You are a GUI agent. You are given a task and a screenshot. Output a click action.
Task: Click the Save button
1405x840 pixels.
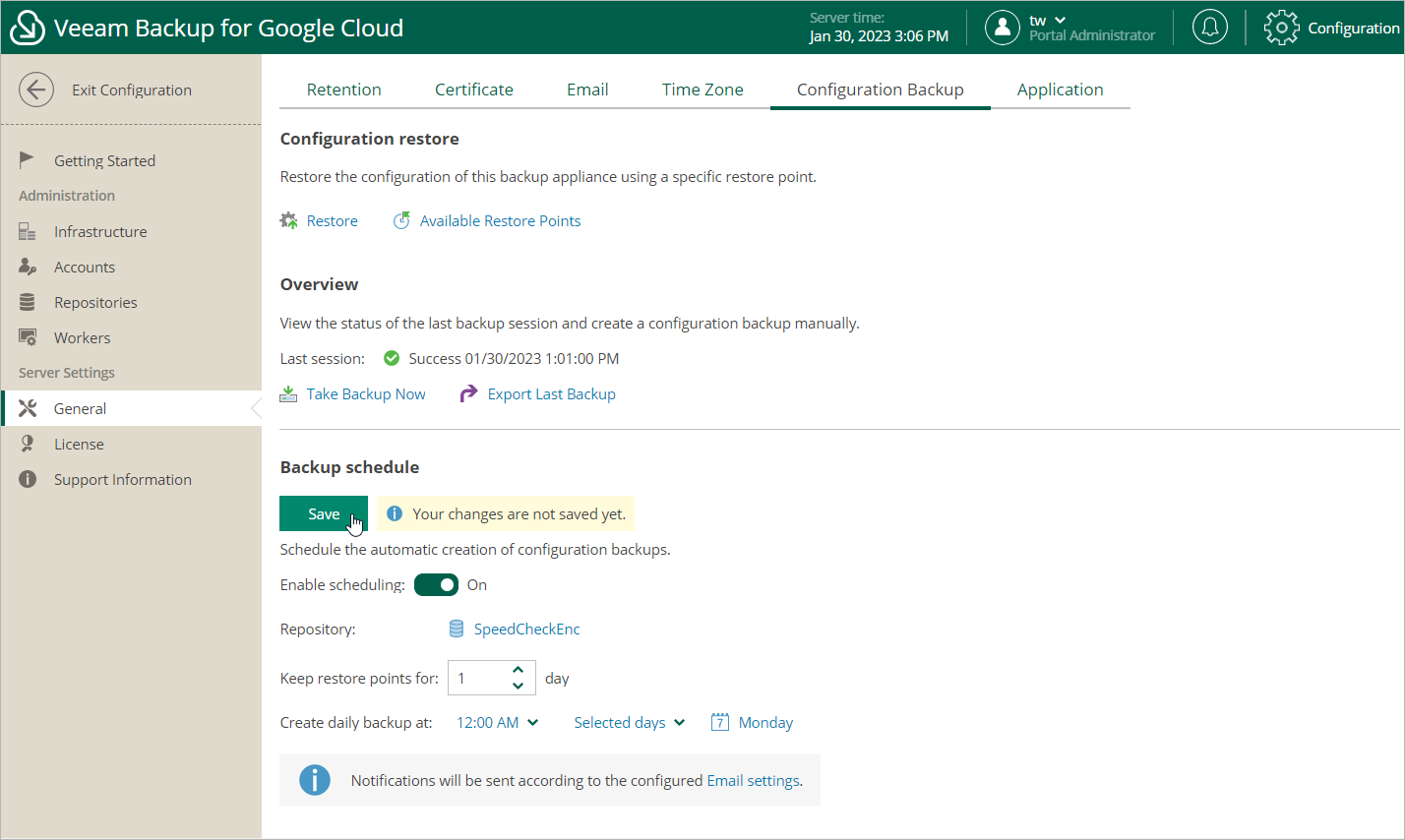point(324,513)
